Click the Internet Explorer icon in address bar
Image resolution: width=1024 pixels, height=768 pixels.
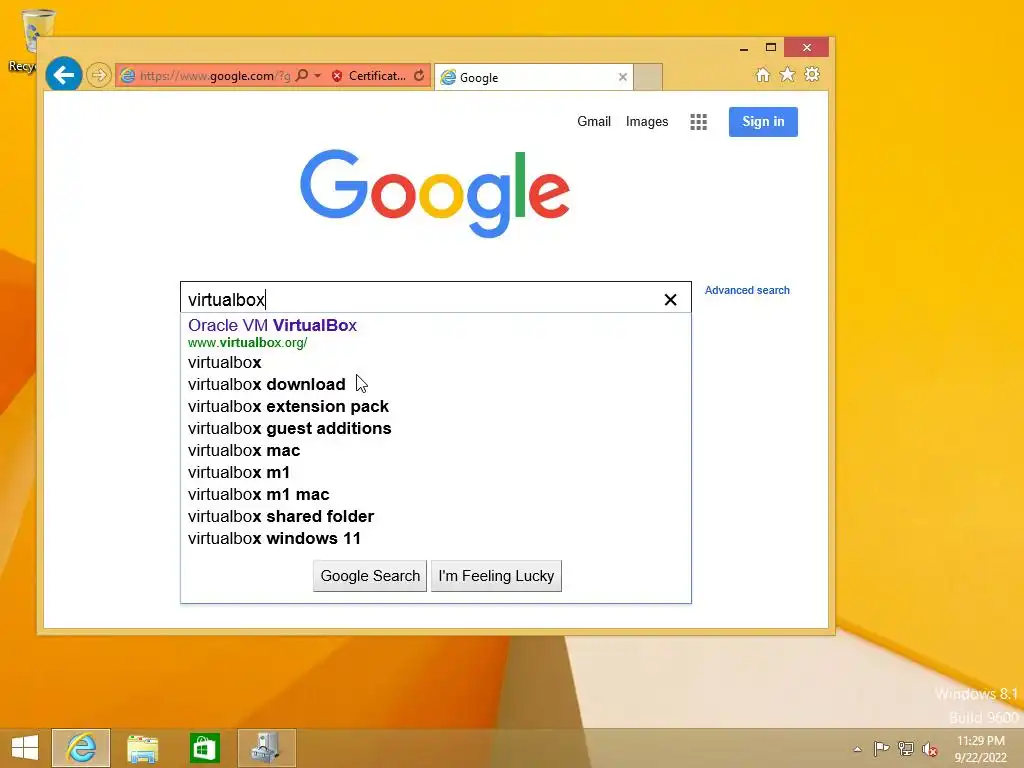(128, 76)
